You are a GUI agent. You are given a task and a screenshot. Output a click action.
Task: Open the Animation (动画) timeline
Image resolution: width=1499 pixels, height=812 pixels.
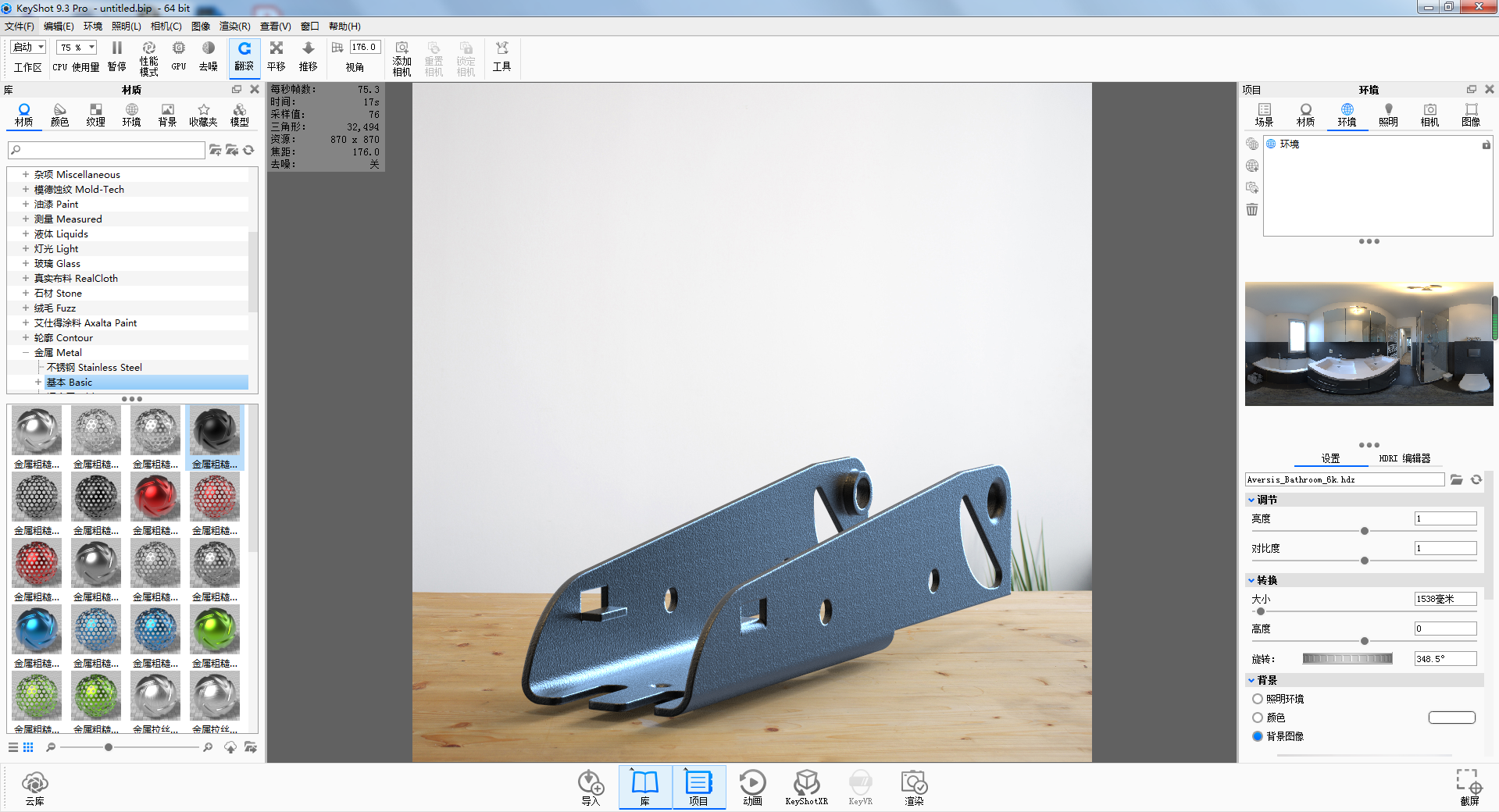point(752,787)
